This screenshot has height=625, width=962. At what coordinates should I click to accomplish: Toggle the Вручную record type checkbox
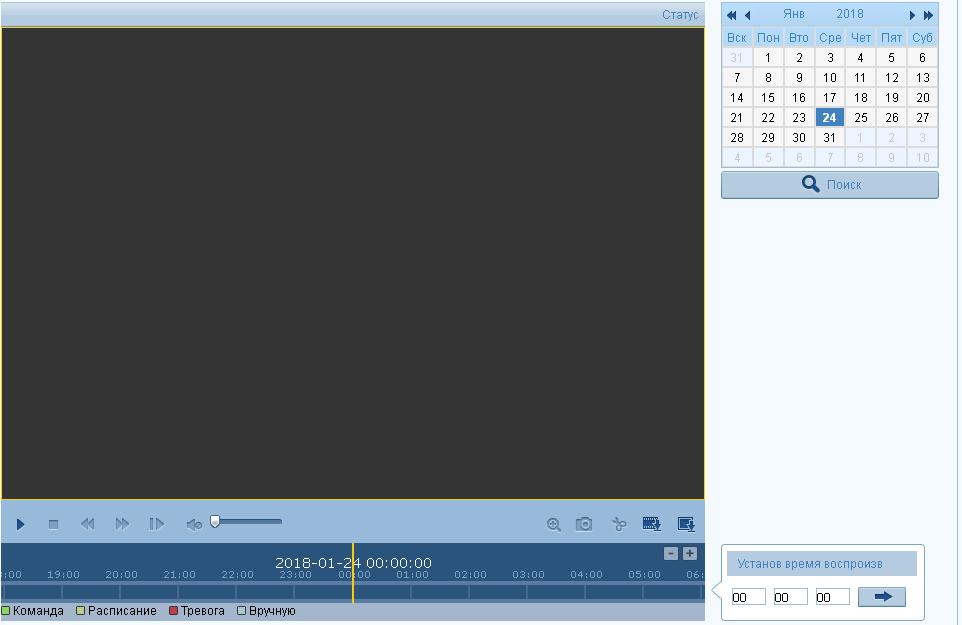click(241, 611)
